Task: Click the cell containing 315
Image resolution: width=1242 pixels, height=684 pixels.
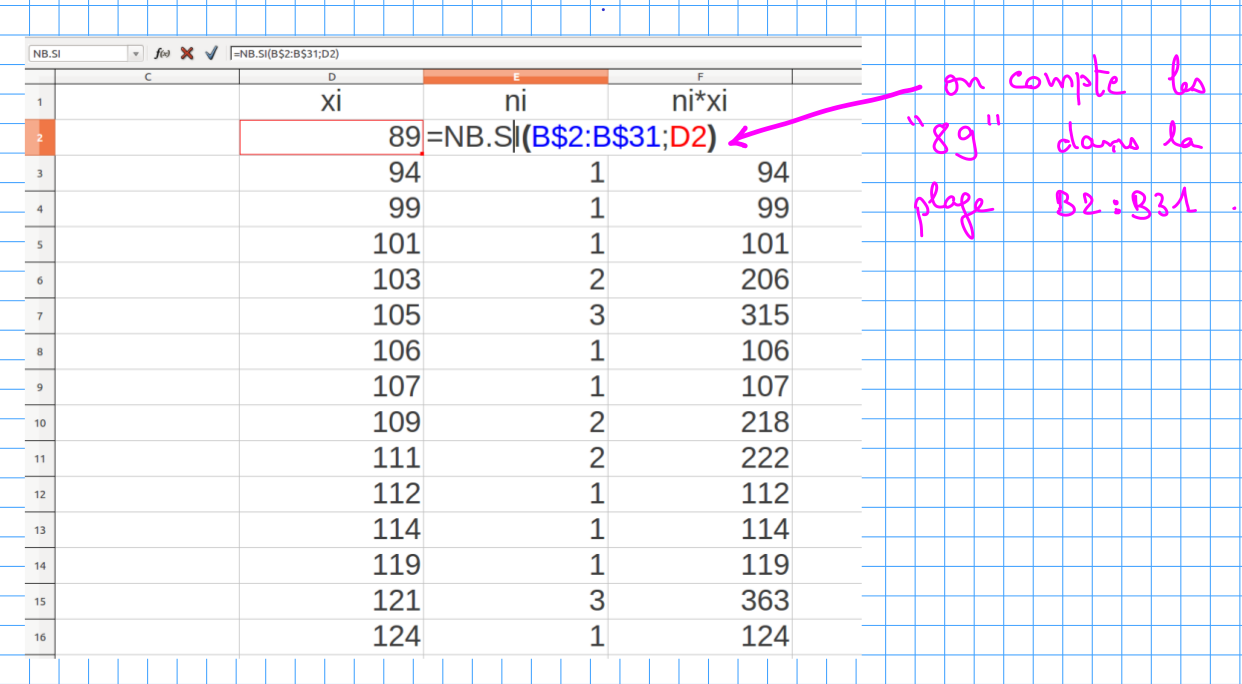Action: point(699,316)
